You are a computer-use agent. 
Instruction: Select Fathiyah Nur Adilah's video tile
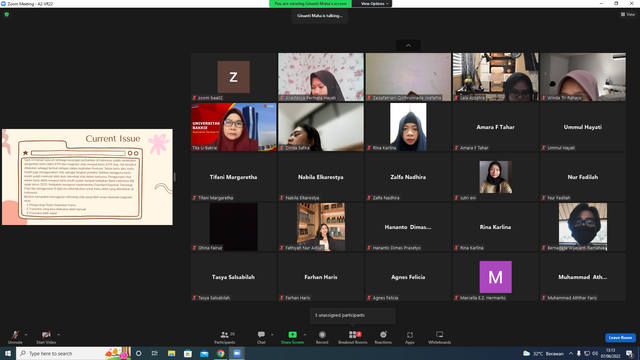pos(321,227)
